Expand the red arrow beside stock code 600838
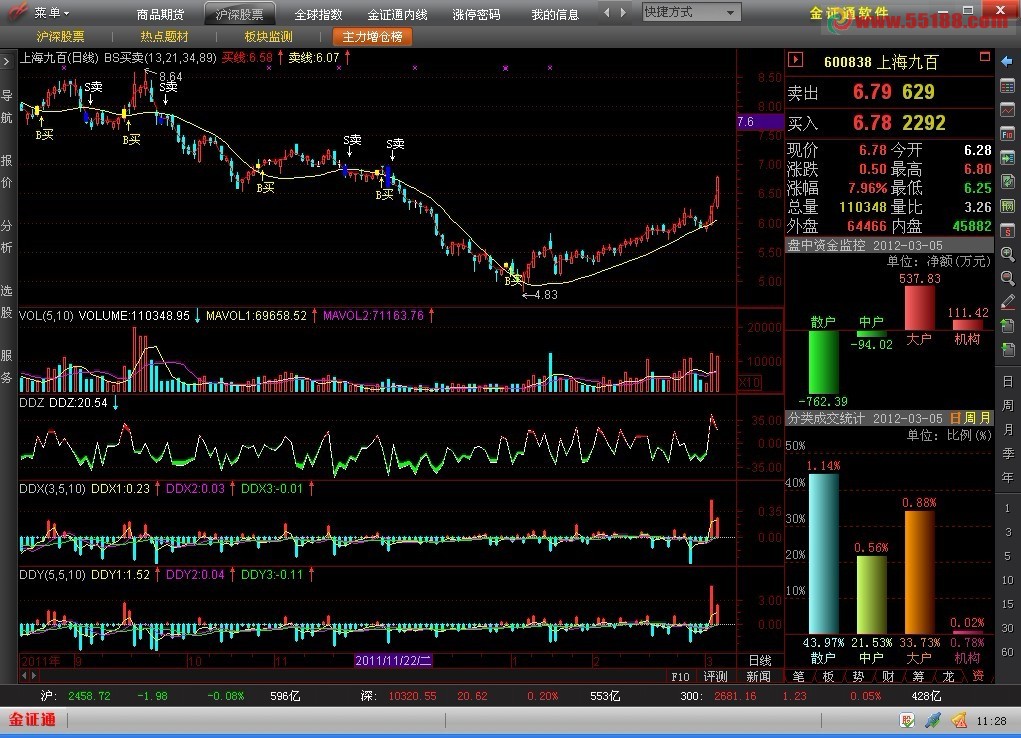Viewport: 1021px width, 738px height. click(797, 62)
